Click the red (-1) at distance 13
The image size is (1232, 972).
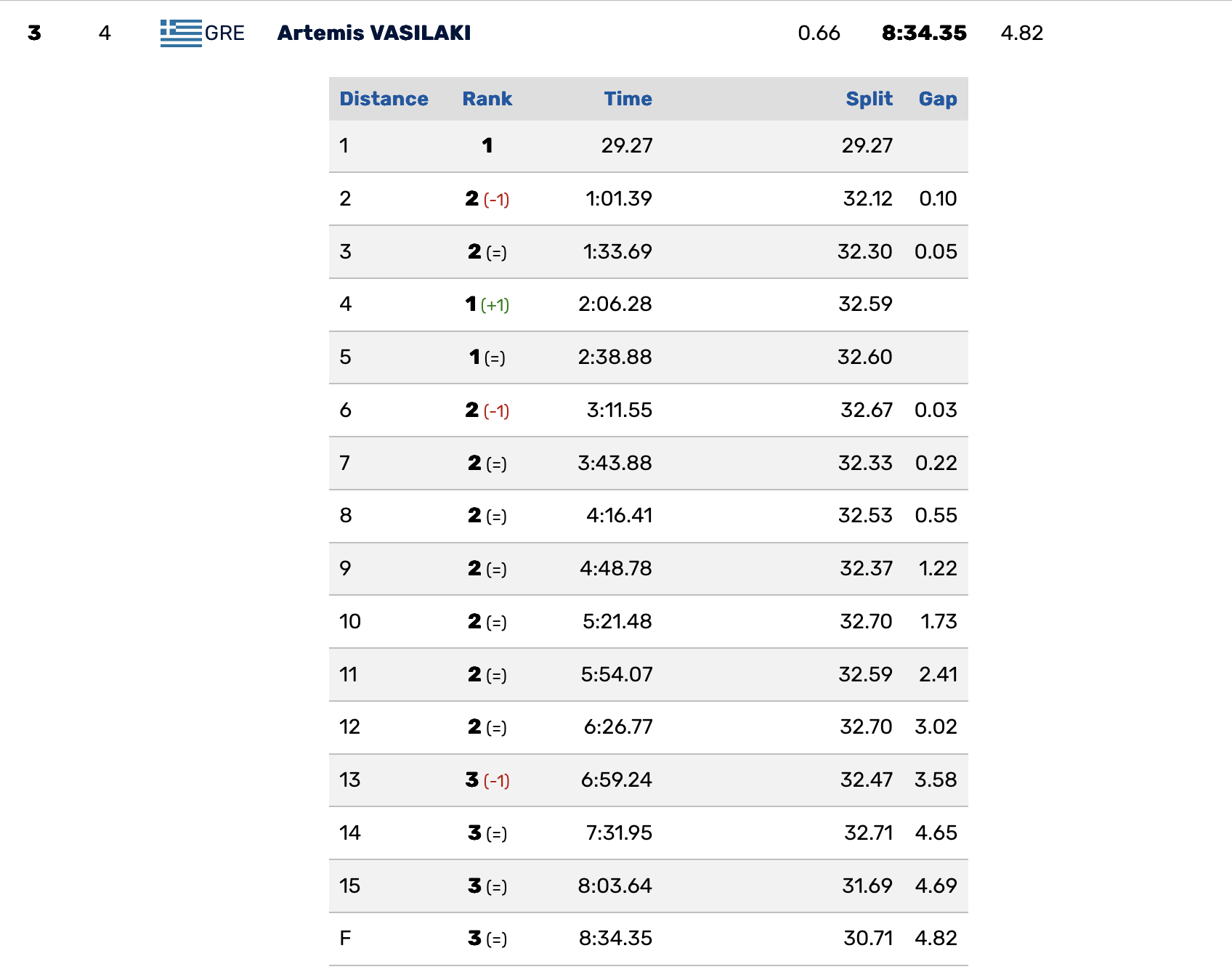(497, 781)
